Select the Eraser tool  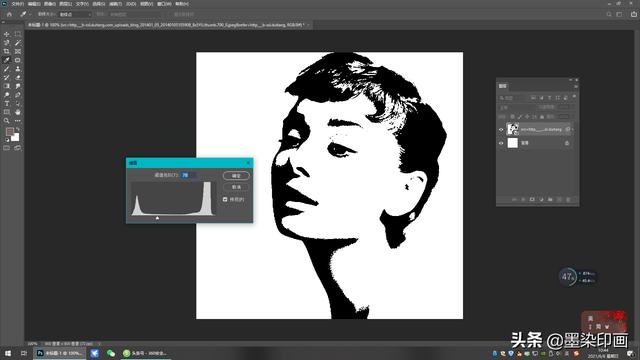click(18, 78)
